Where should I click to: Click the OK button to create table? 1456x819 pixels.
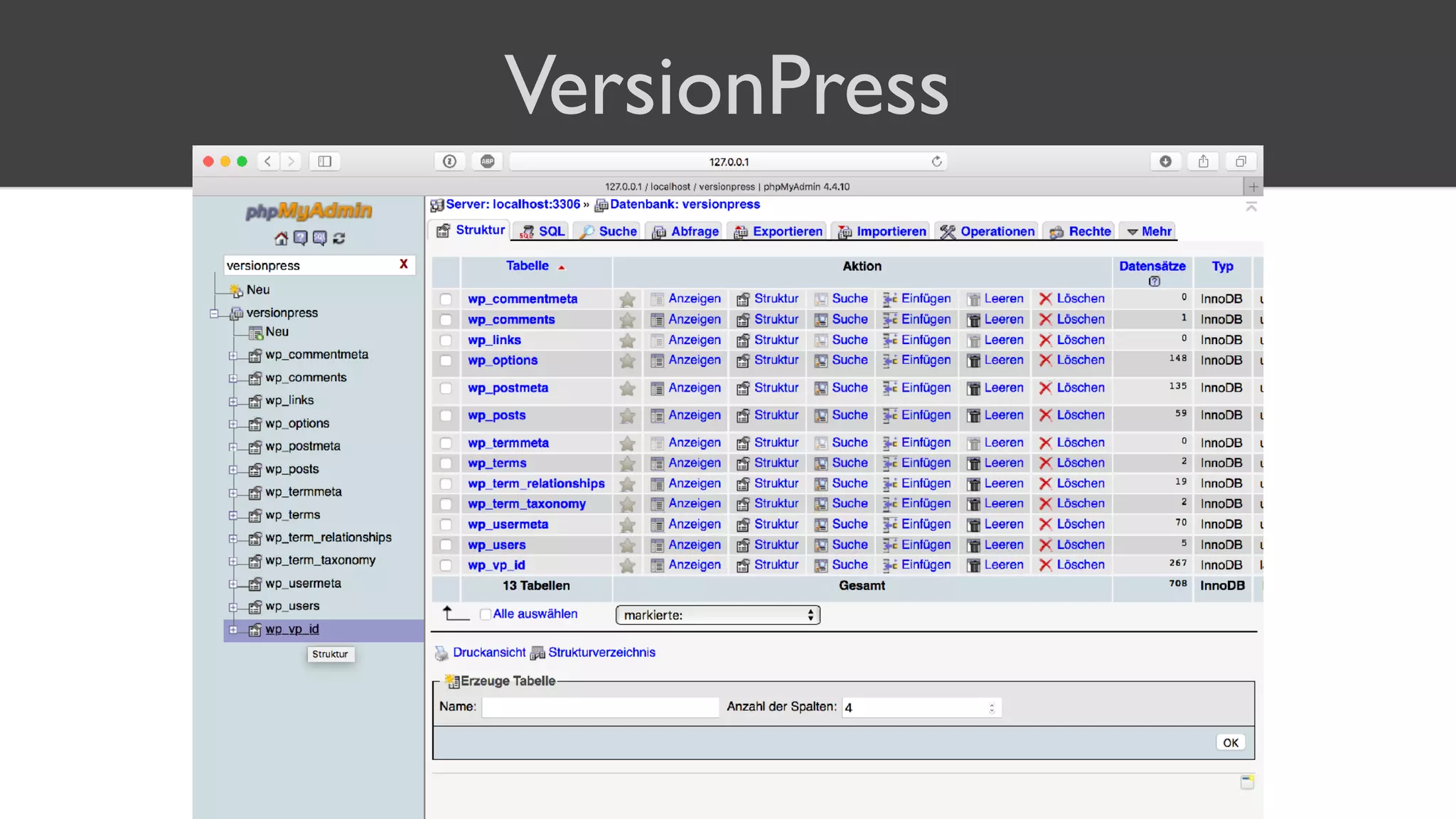click(1231, 742)
